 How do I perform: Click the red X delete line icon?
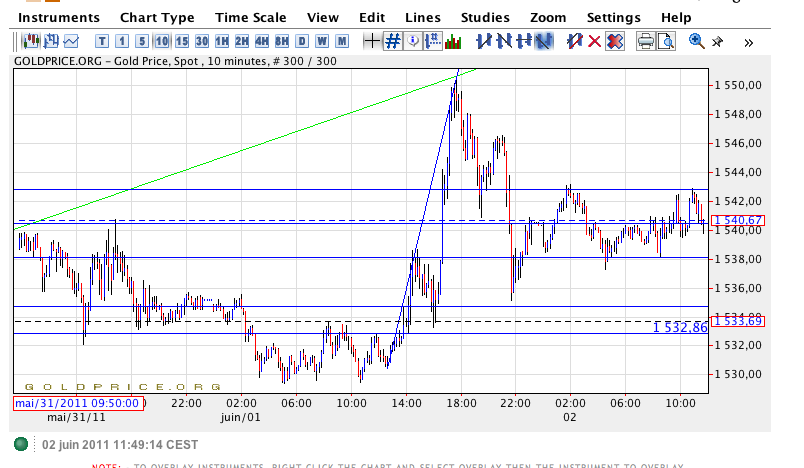595,41
